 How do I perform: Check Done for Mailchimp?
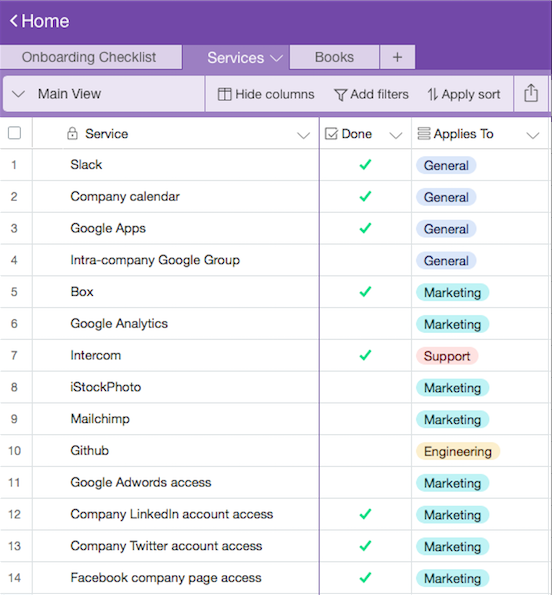click(365, 419)
